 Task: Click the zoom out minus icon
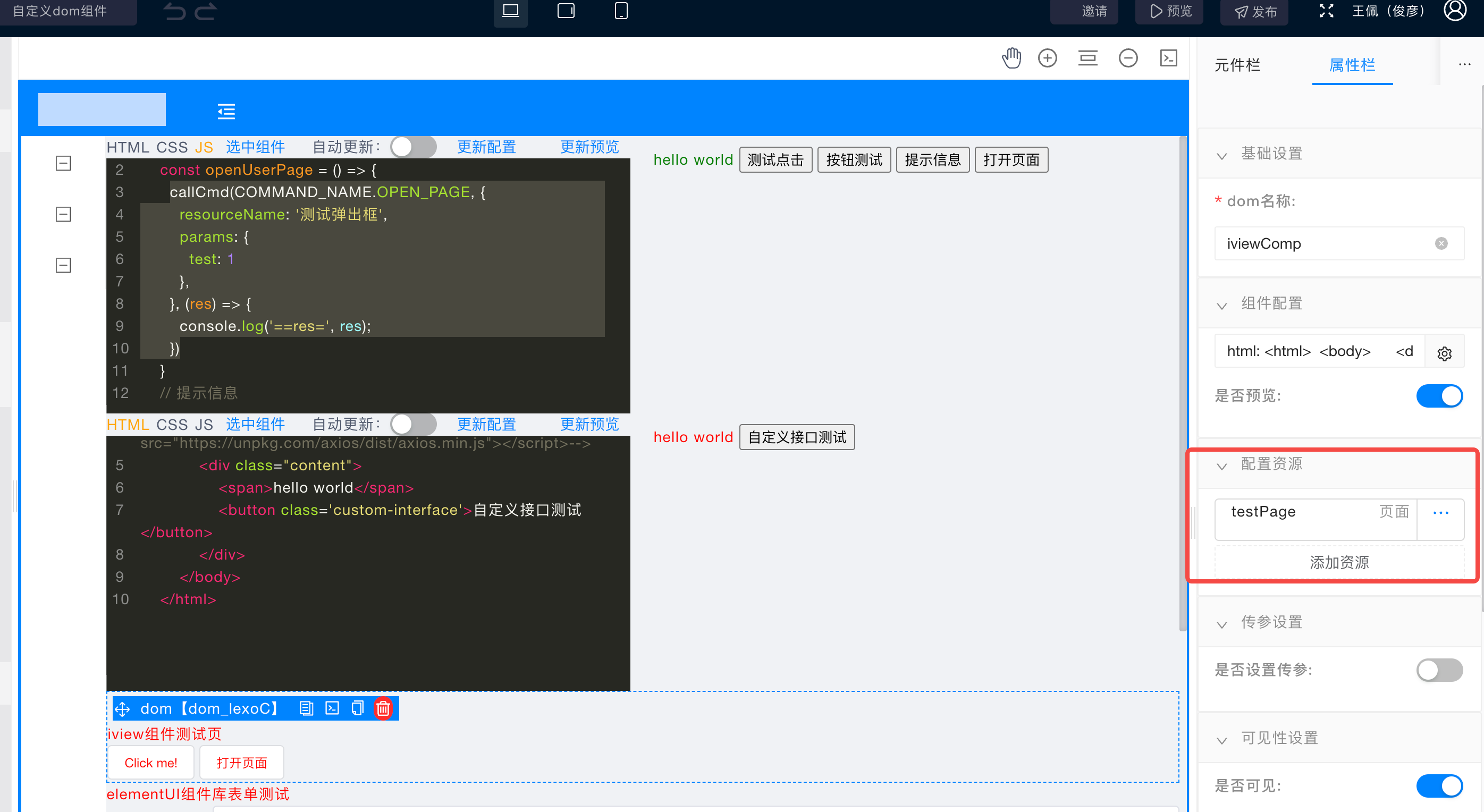click(x=1128, y=58)
